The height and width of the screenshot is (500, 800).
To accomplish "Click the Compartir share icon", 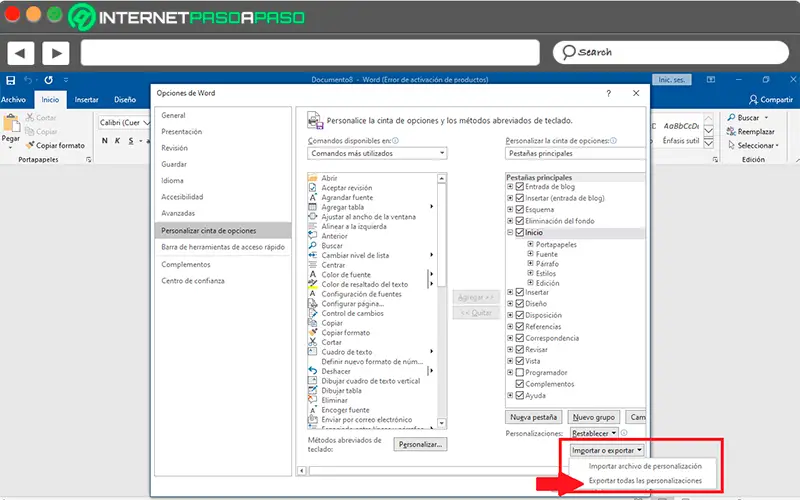I will coord(753,99).
